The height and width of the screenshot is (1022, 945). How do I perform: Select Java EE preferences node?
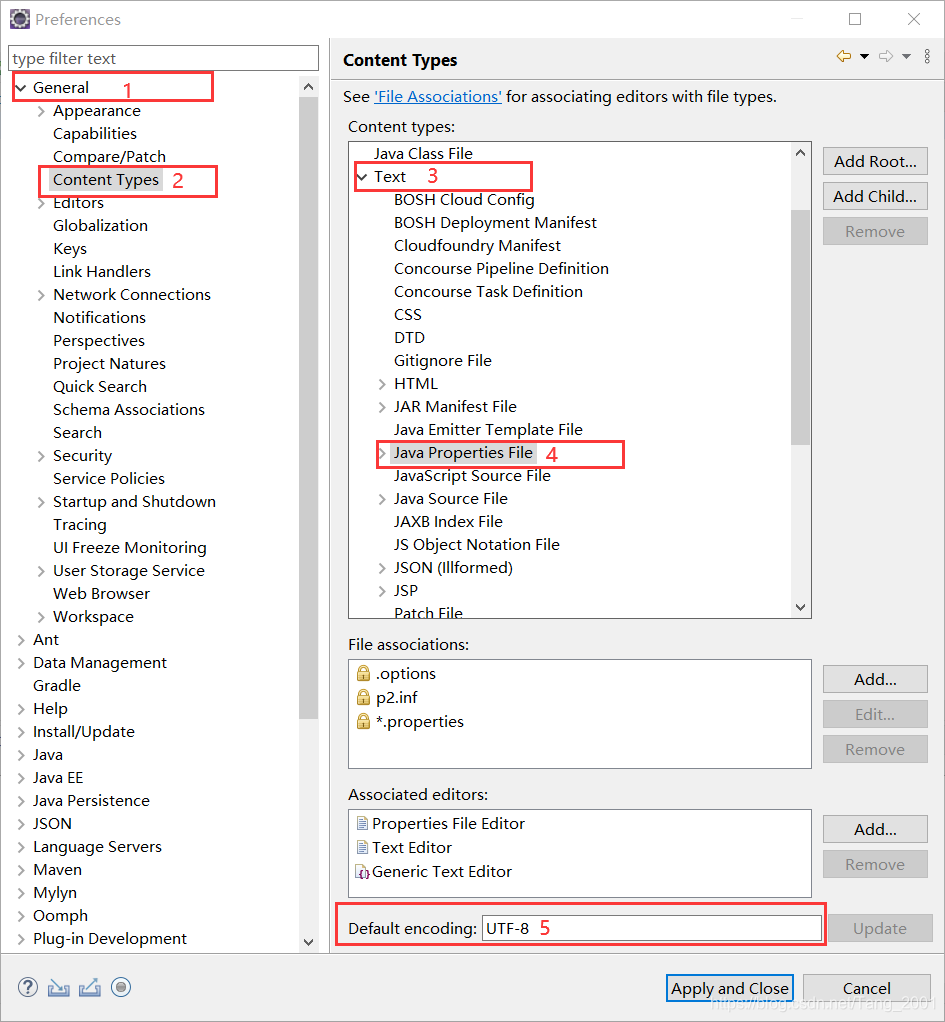click(58, 778)
